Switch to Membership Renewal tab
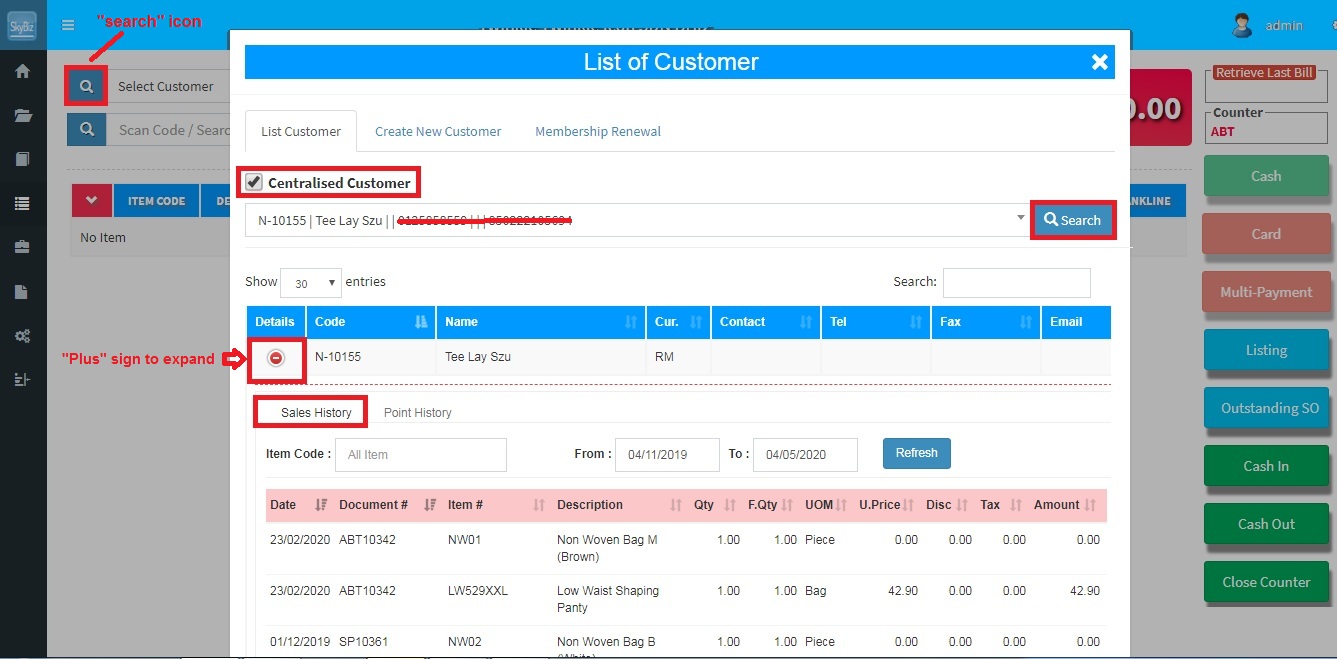 [597, 132]
